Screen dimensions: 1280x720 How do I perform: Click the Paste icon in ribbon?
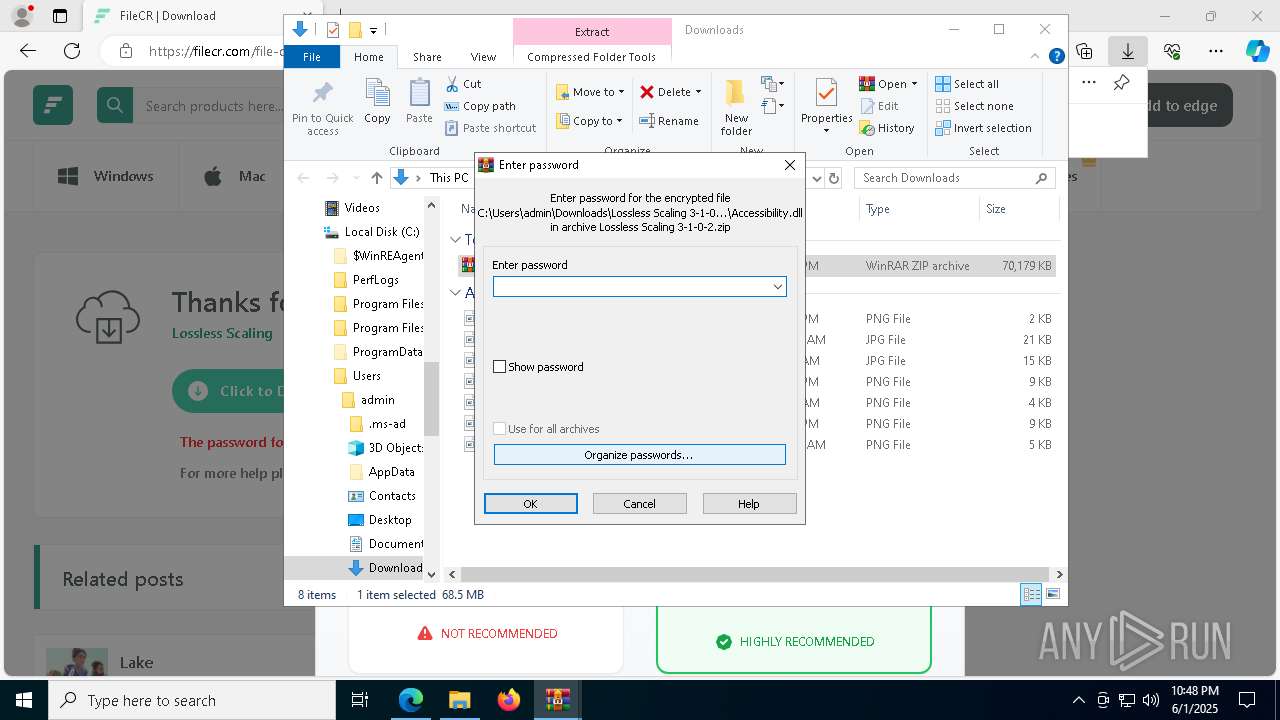[419, 102]
